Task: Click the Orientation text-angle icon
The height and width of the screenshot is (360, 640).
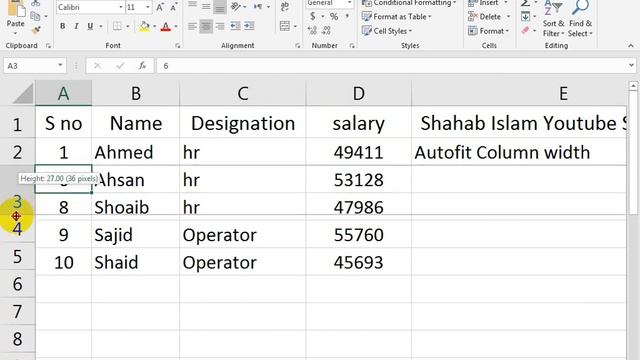Action: point(236,7)
